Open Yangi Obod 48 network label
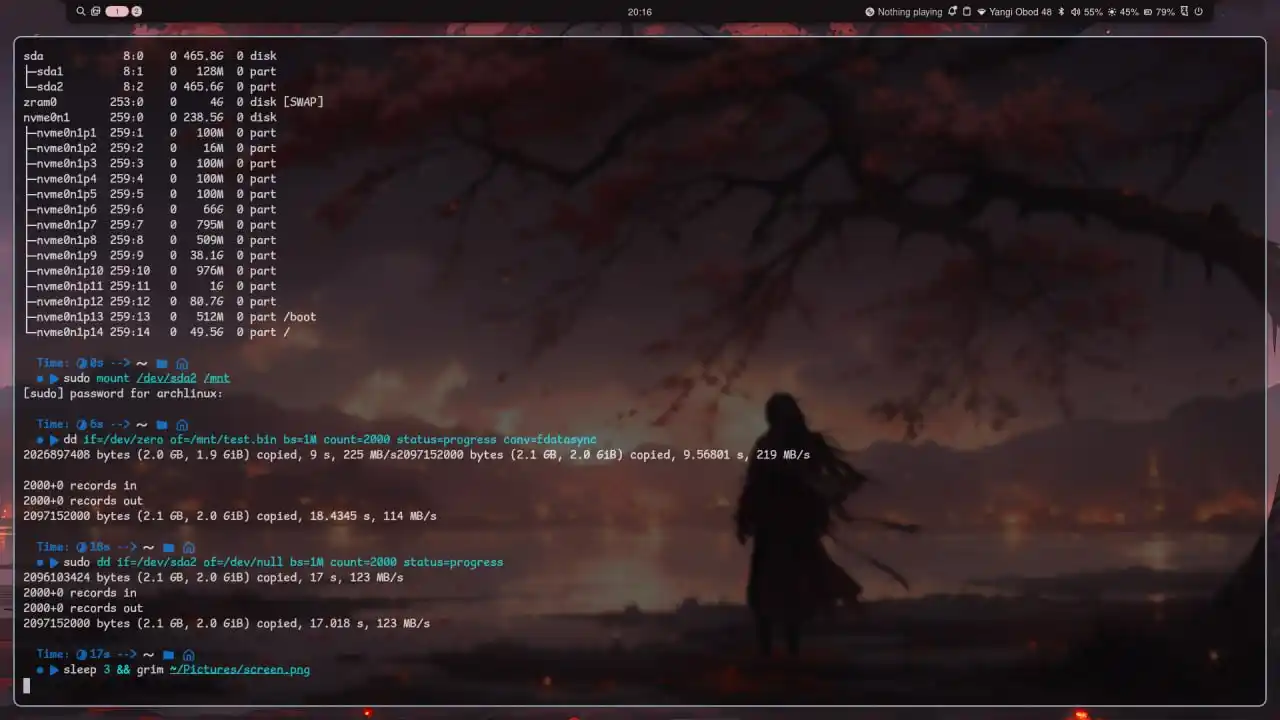 [1021, 12]
